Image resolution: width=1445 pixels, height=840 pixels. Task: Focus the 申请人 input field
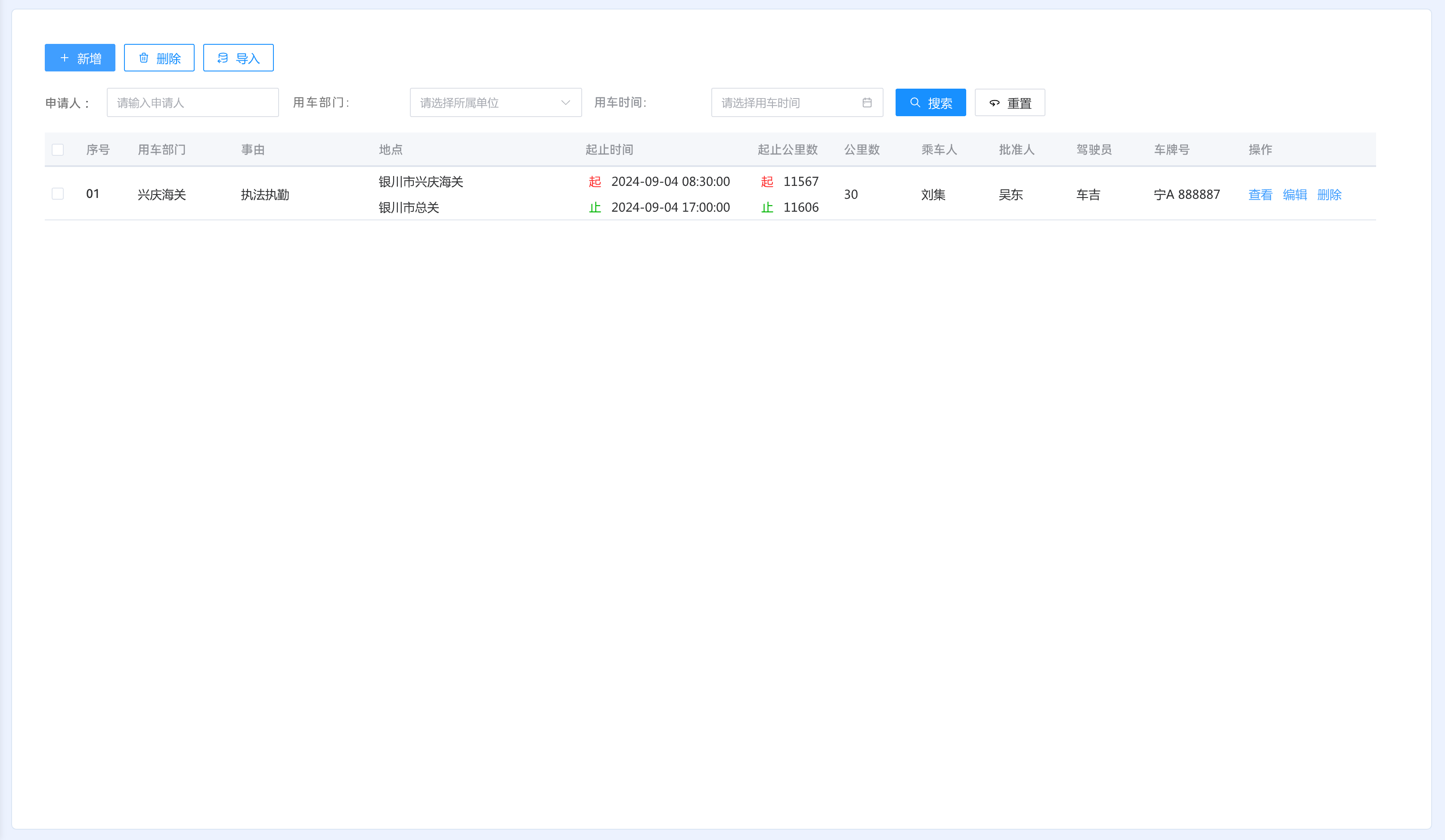pyautogui.click(x=192, y=102)
